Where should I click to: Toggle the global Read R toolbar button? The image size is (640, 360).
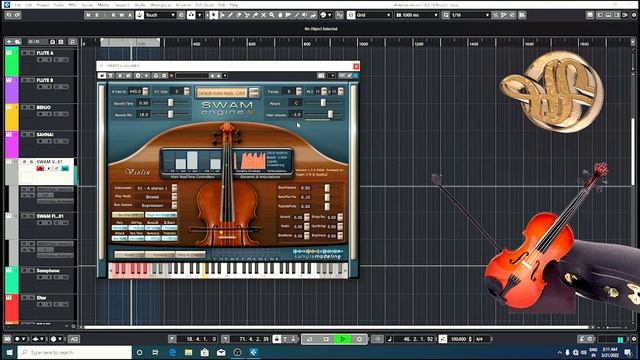coord(113,15)
